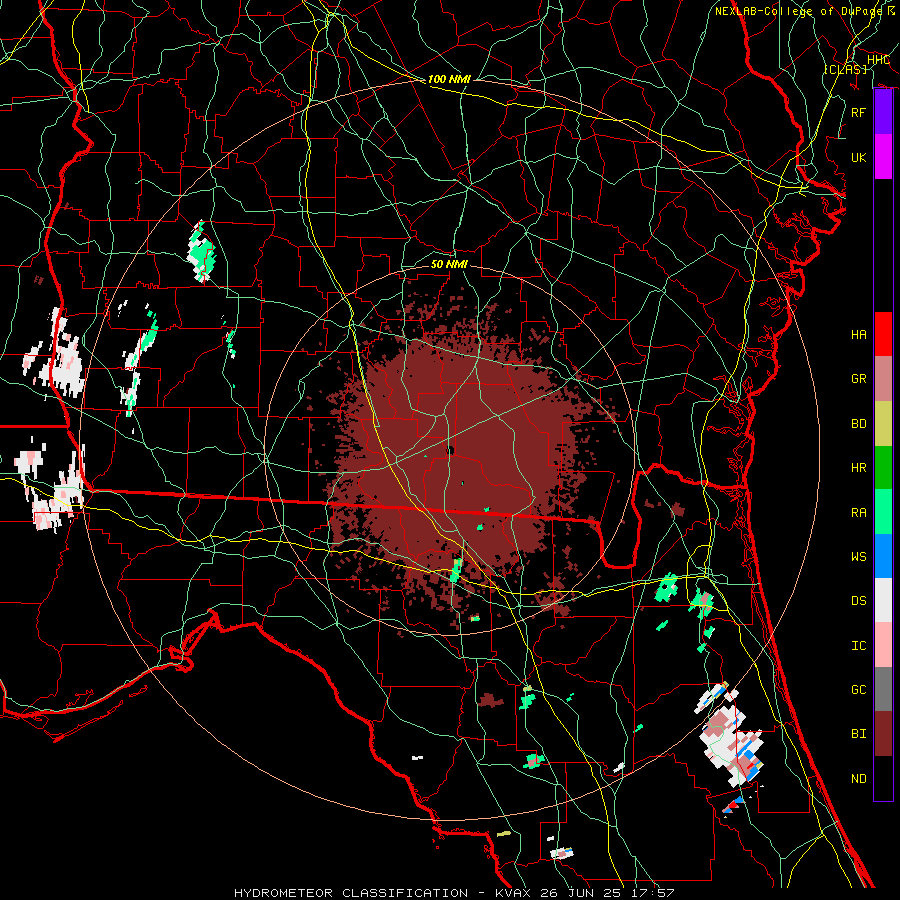
Task: Click the RF purple legend swatch
Action: [883, 112]
